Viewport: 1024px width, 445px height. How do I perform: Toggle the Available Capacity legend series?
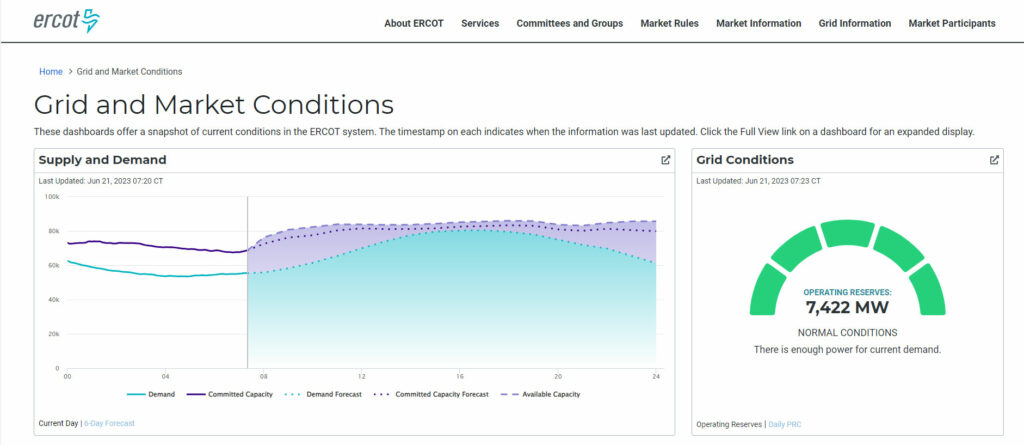click(x=539, y=395)
